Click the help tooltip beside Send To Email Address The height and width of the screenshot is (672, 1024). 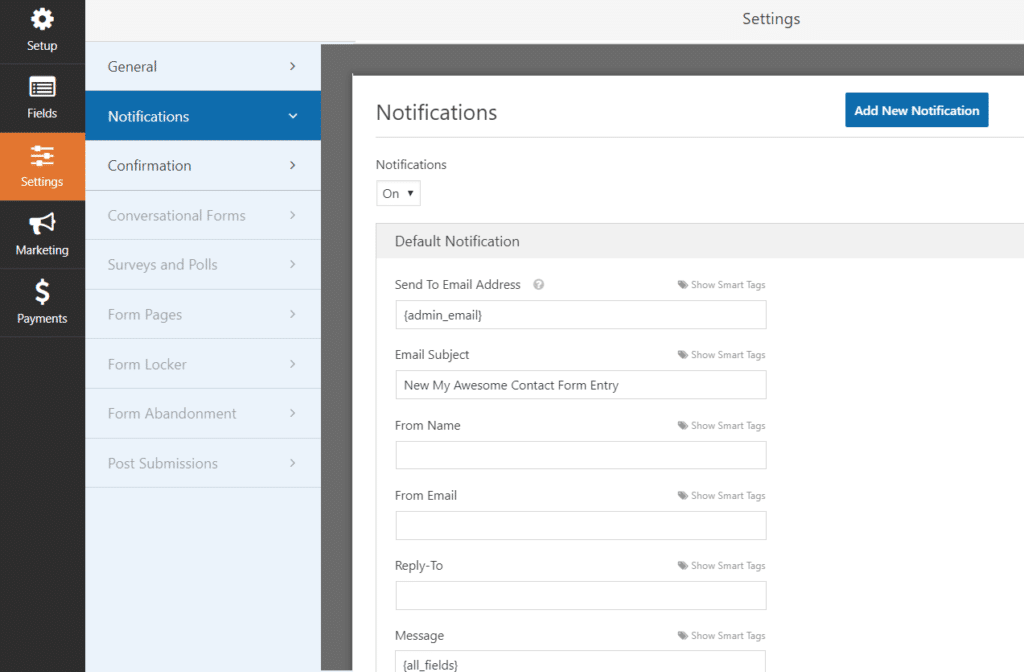click(538, 284)
